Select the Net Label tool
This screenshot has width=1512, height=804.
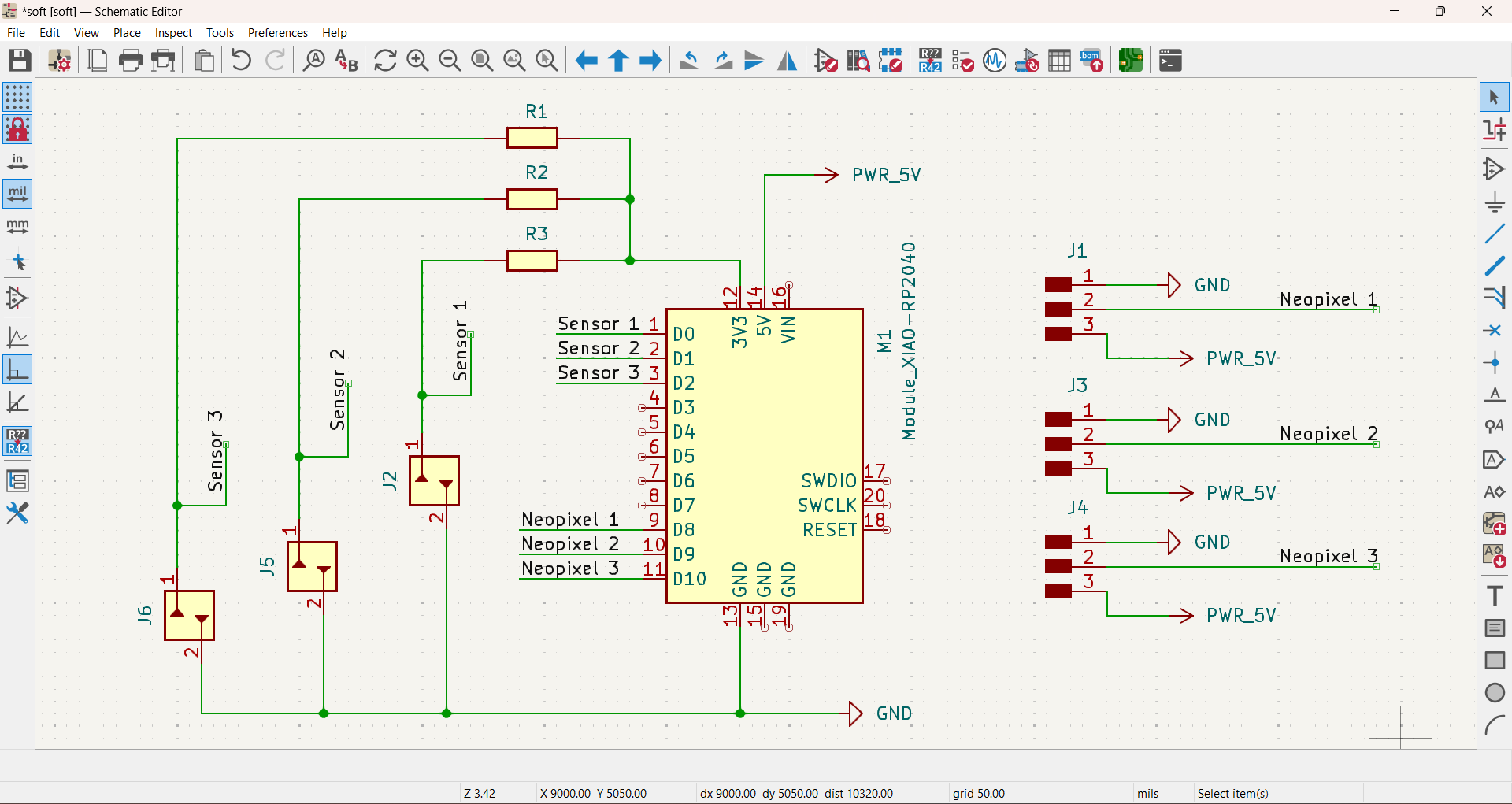tap(1495, 395)
